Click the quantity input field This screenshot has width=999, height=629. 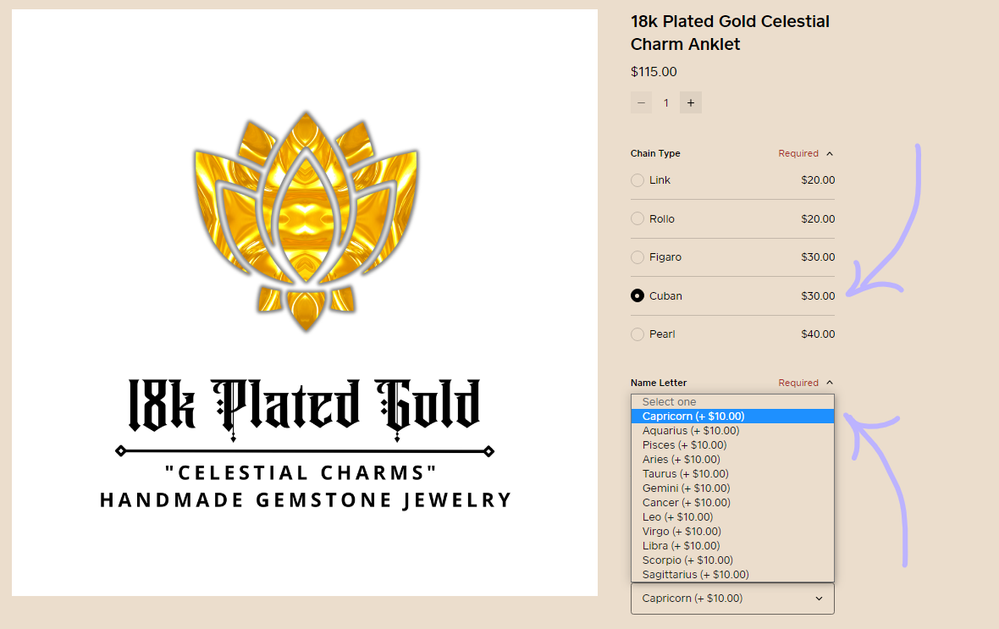pyautogui.click(x=666, y=103)
